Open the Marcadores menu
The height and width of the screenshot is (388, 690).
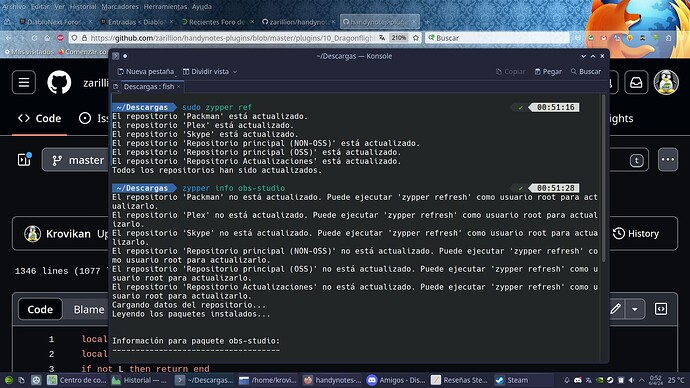(x=120, y=7)
